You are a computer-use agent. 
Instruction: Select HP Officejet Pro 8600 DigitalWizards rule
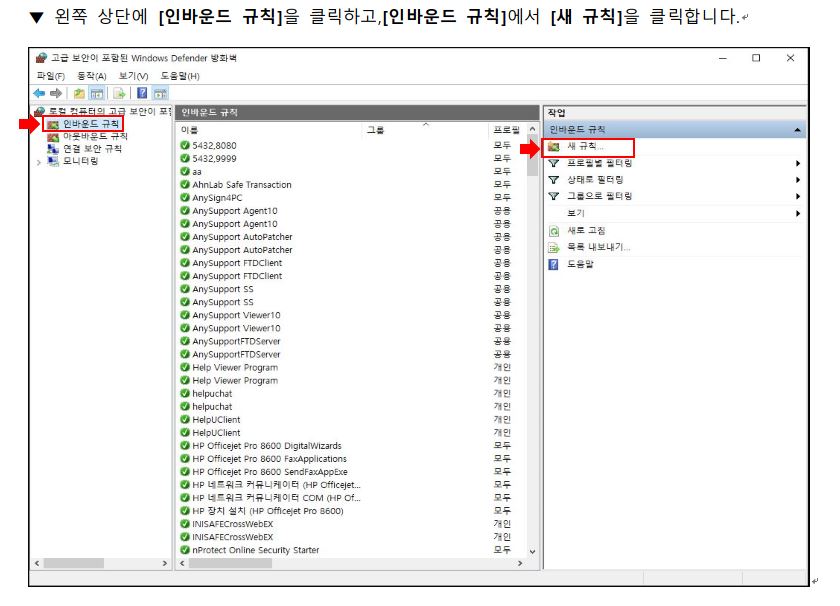351,446
